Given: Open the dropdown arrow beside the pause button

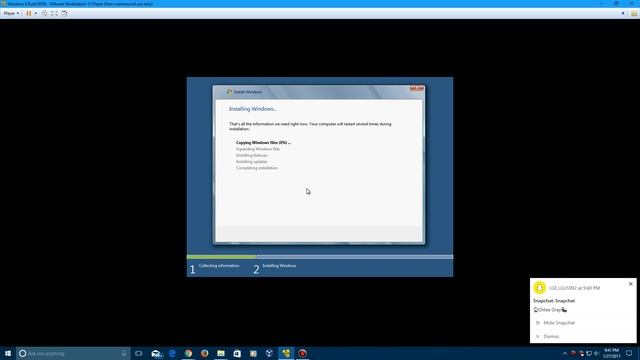Looking at the screenshot, I should [x=36, y=13].
